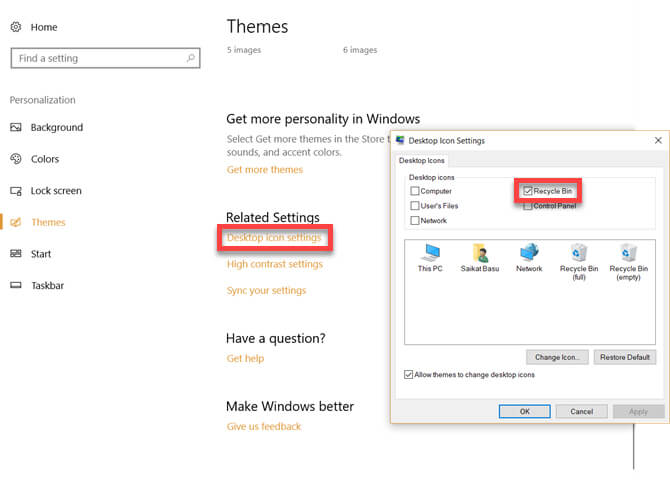Enable the User's Files checkbox
Screen dimensions: 670x480
pos(414,206)
